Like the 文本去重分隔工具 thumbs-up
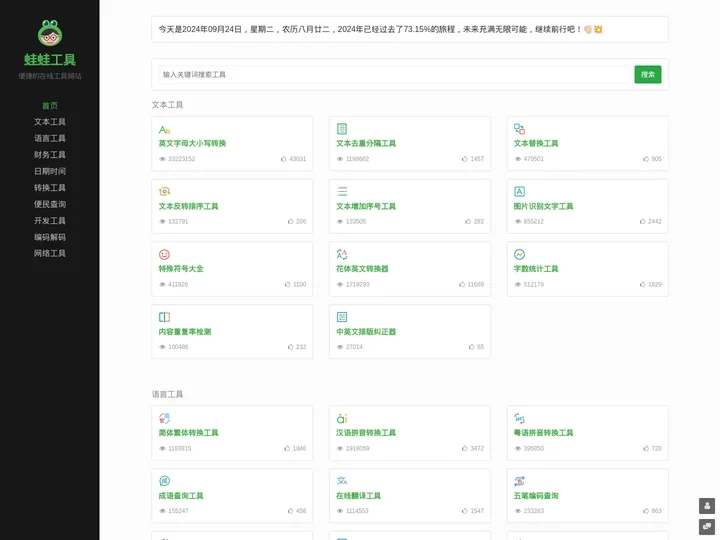Viewport: 720px width, 540px height. tap(464, 159)
